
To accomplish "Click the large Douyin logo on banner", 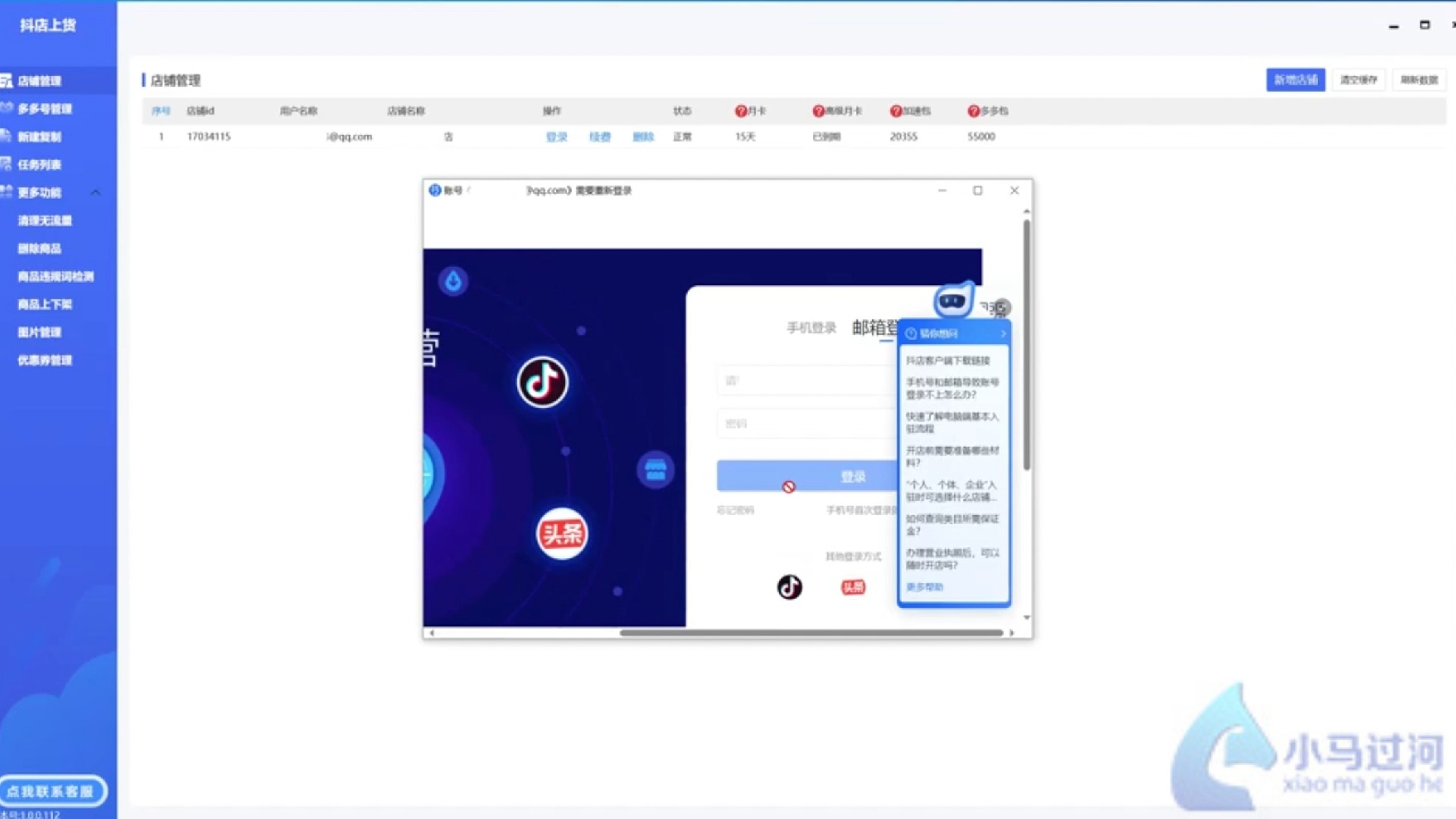I will tap(542, 381).
